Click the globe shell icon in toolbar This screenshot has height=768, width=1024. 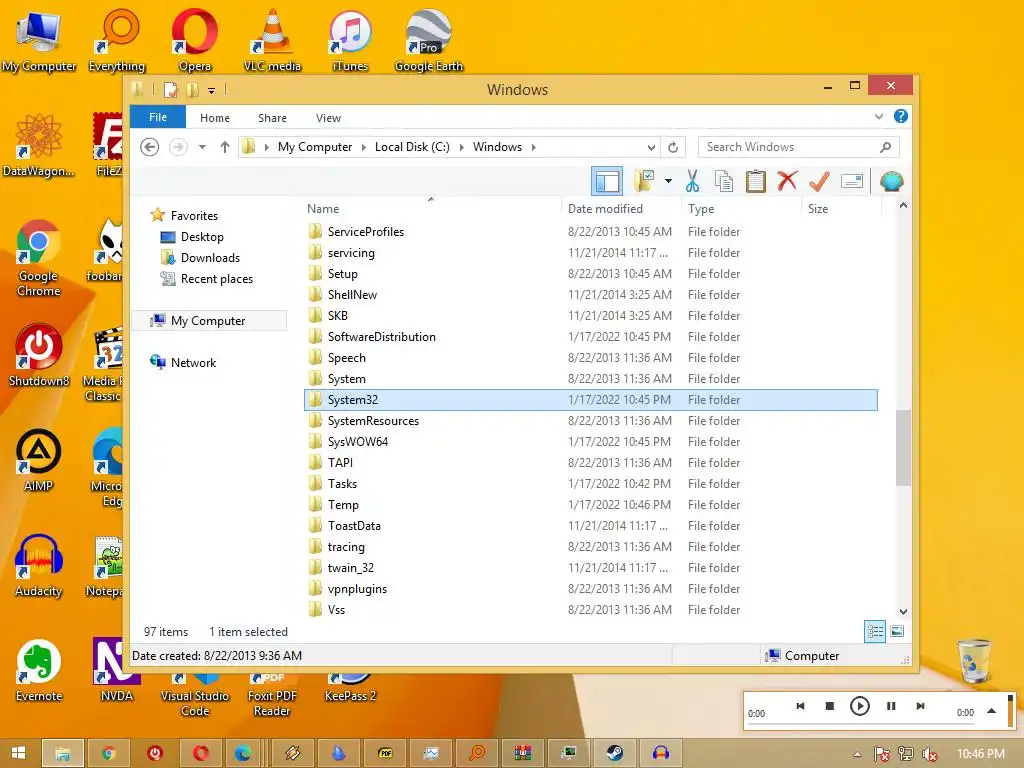891,181
